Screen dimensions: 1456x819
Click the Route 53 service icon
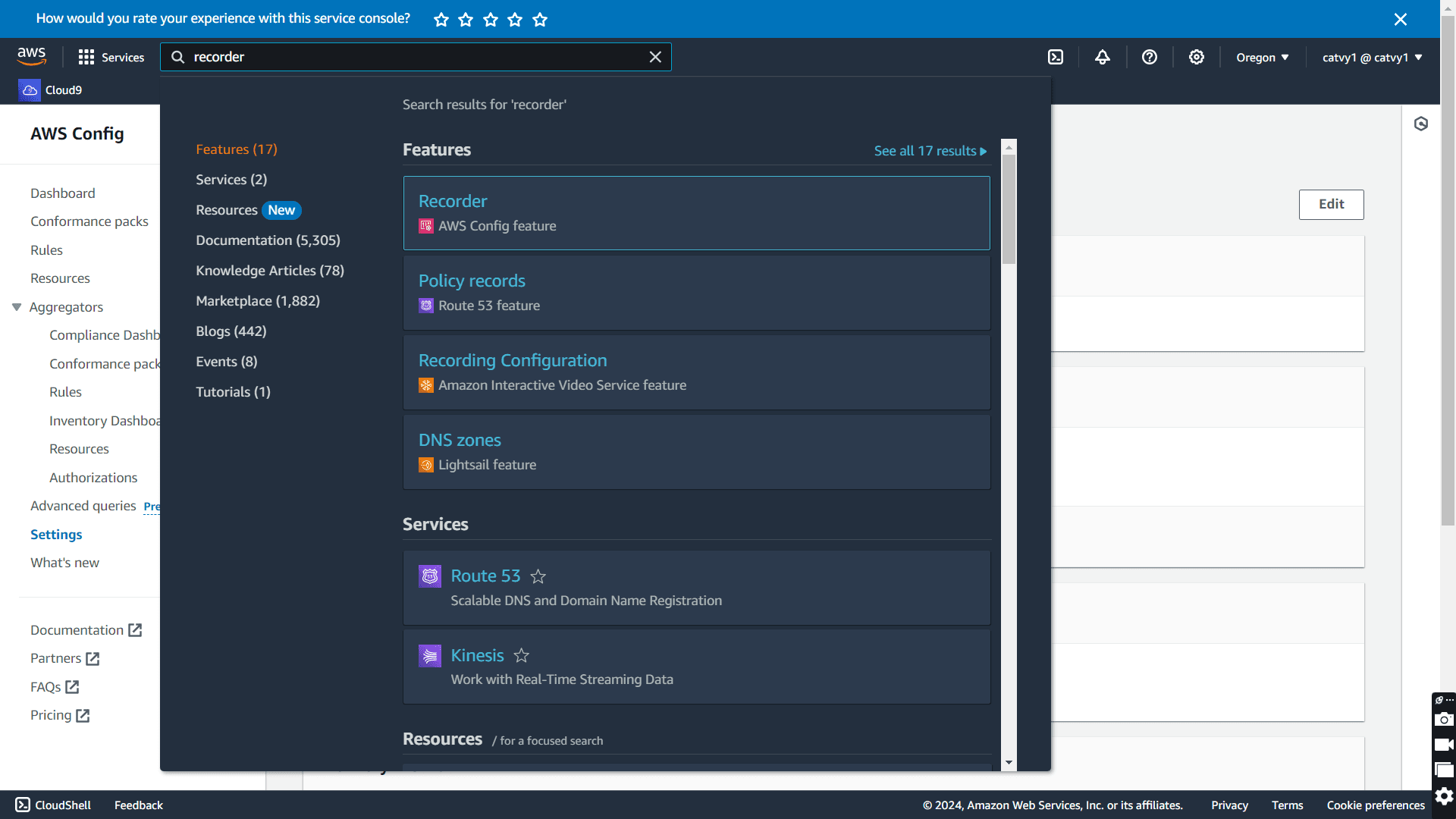(x=430, y=576)
